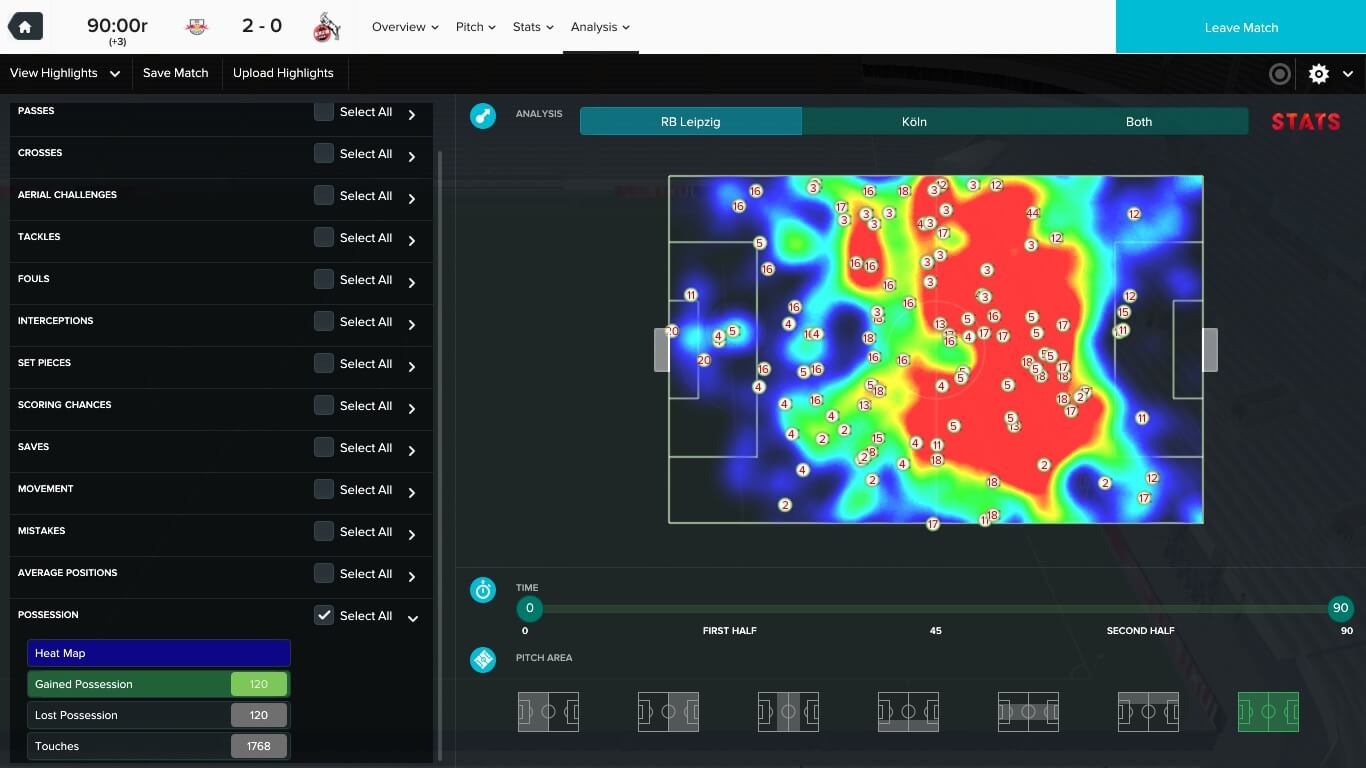The image size is (1366, 768).
Task: Click the STATS logo
Action: tap(1305, 122)
